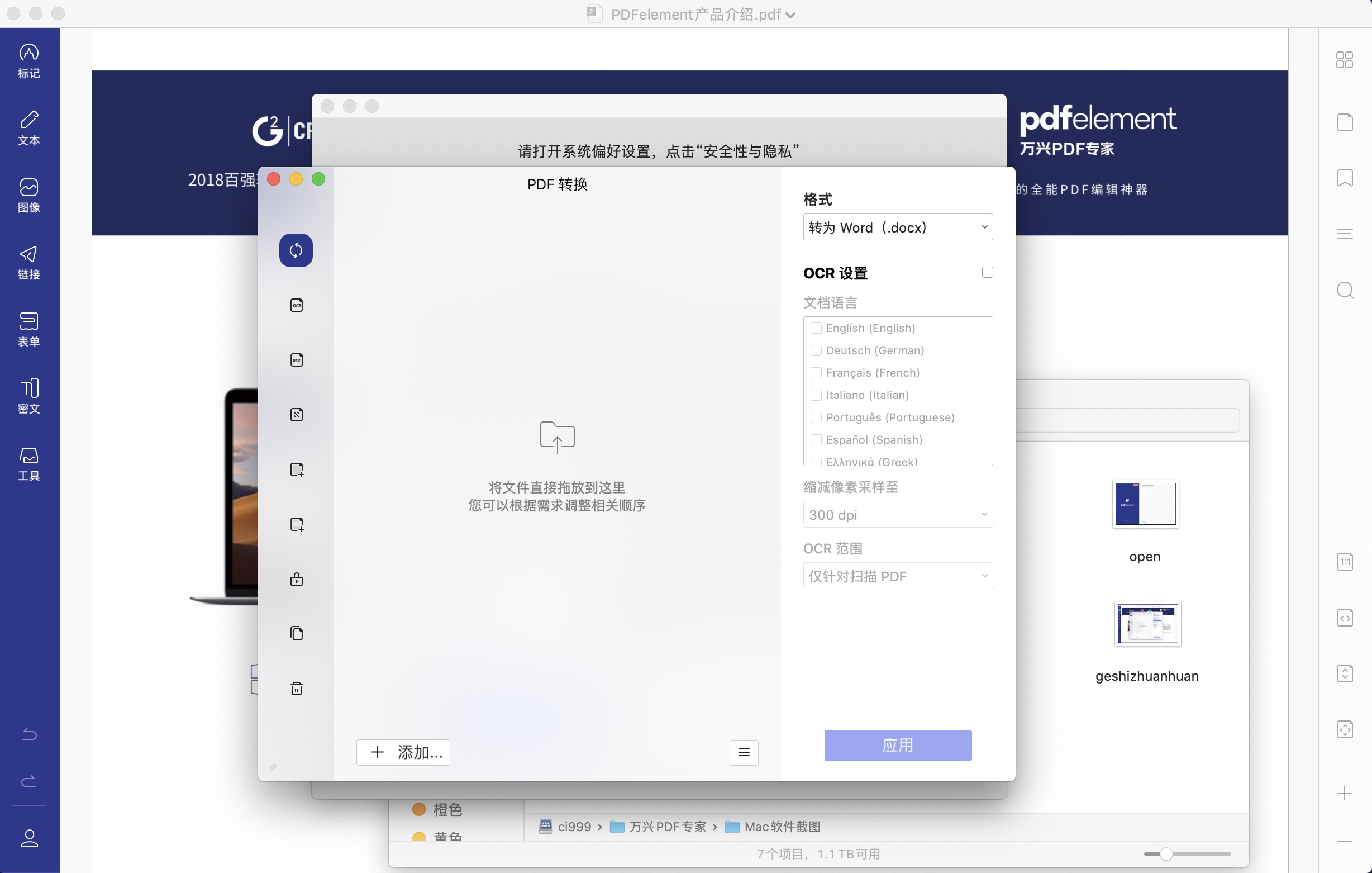Open the search magnifier icon
This screenshot has height=873, width=1372.
[1345, 290]
